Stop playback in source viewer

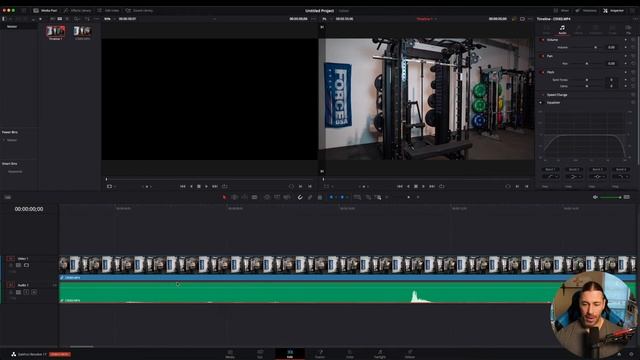pos(199,187)
